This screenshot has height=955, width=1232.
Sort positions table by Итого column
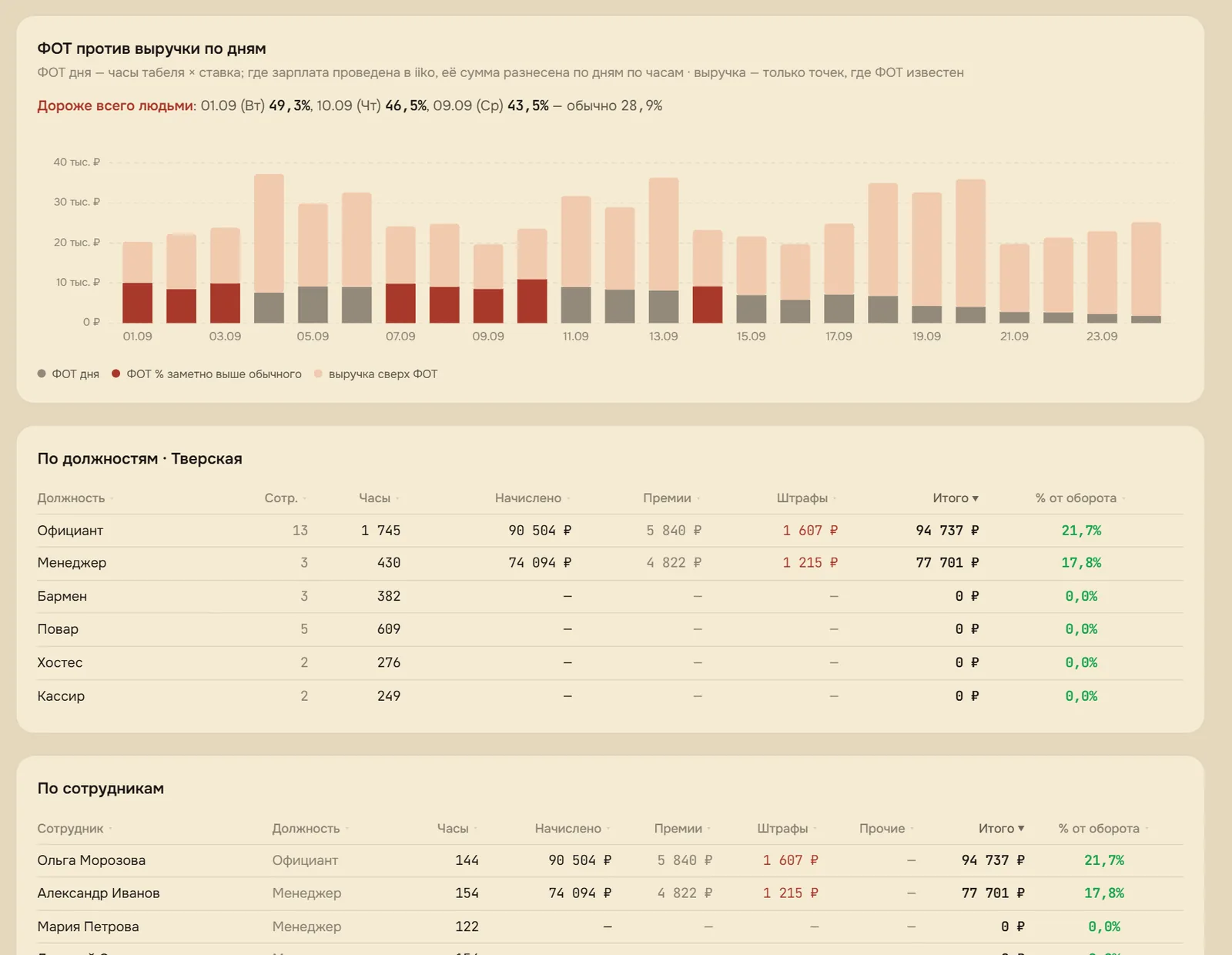pos(955,498)
